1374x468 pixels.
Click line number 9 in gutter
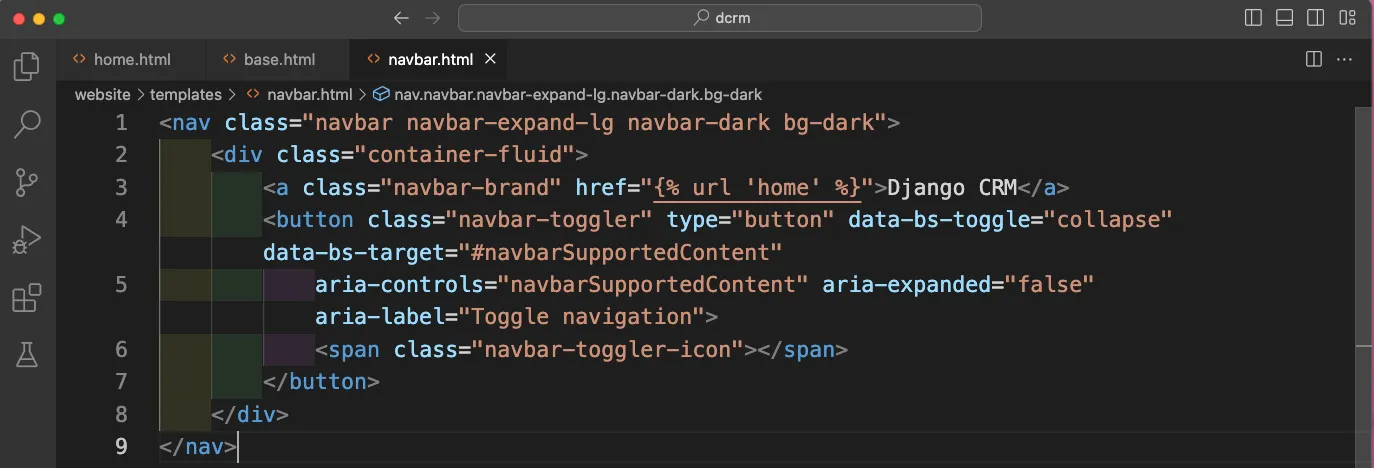pyautogui.click(x=122, y=445)
